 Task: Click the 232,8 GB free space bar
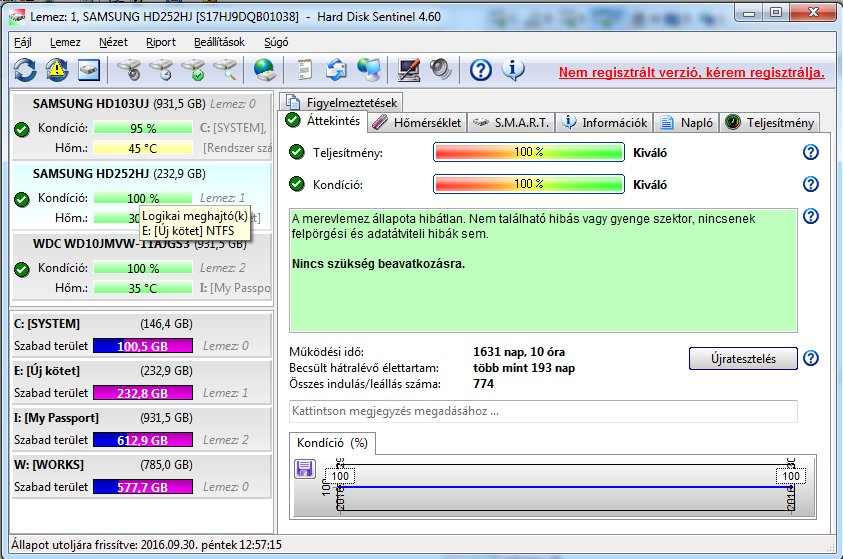142,393
